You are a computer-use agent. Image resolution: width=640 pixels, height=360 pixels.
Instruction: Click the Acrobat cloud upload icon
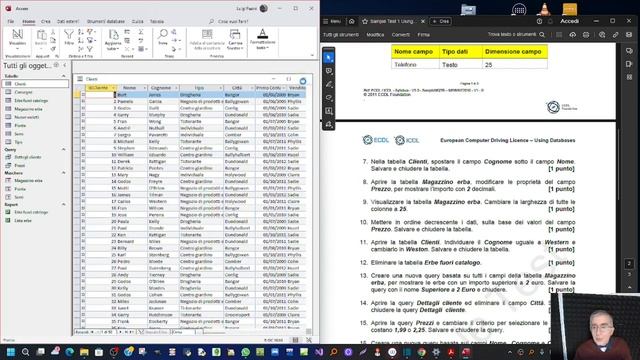(x=573, y=35)
